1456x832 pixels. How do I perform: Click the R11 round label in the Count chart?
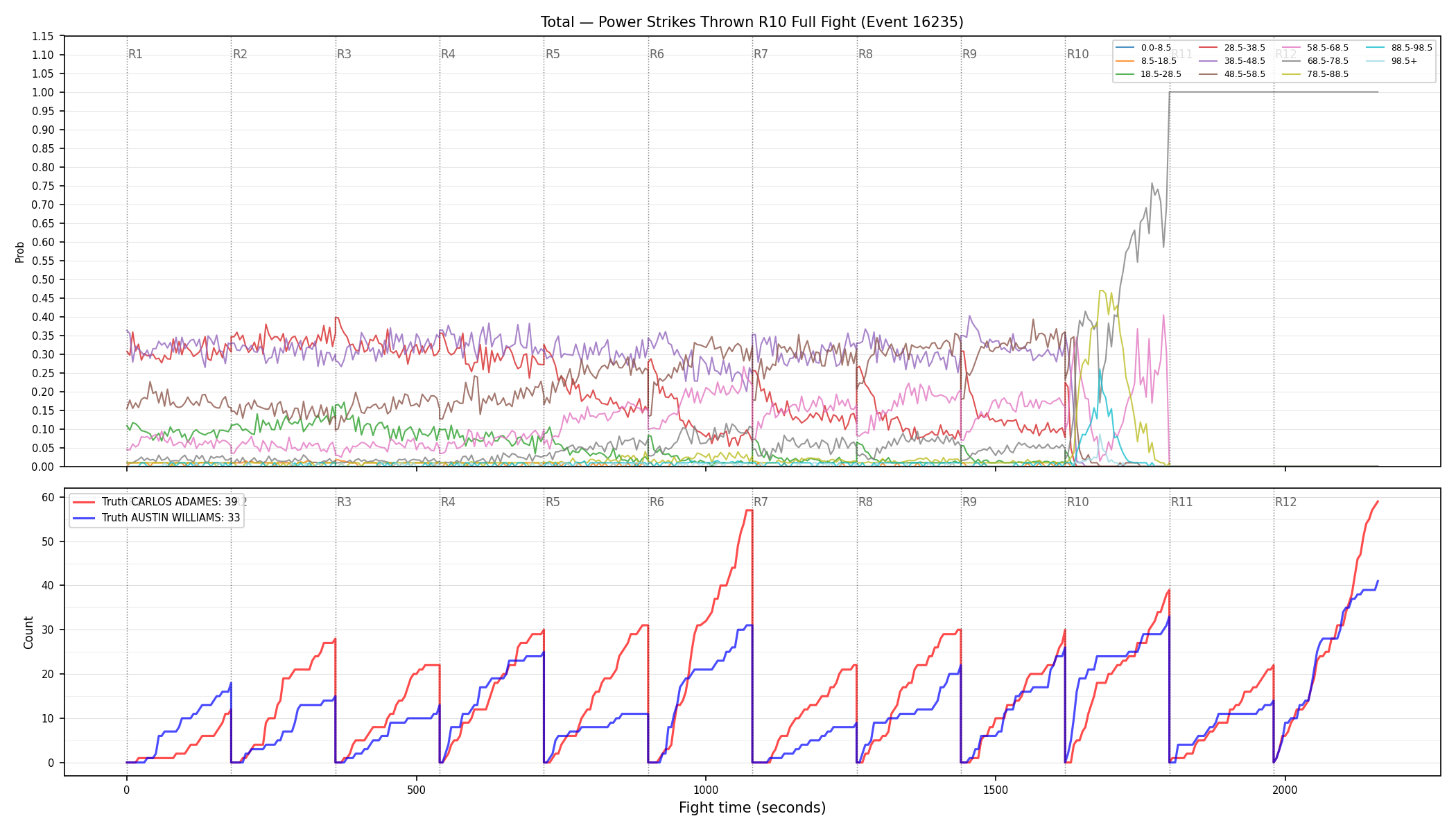[x=1182, y=502]
